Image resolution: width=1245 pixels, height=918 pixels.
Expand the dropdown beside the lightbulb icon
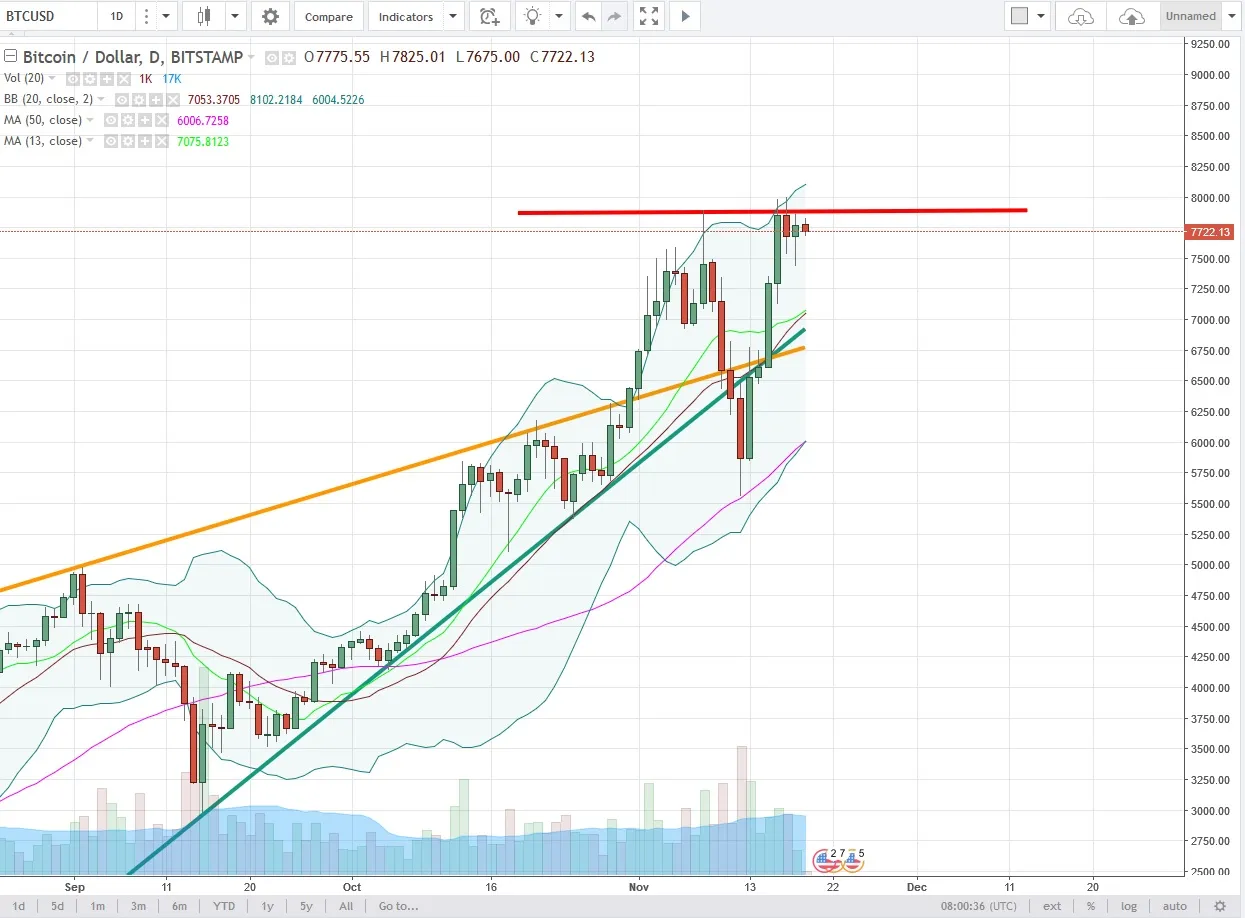559,16
